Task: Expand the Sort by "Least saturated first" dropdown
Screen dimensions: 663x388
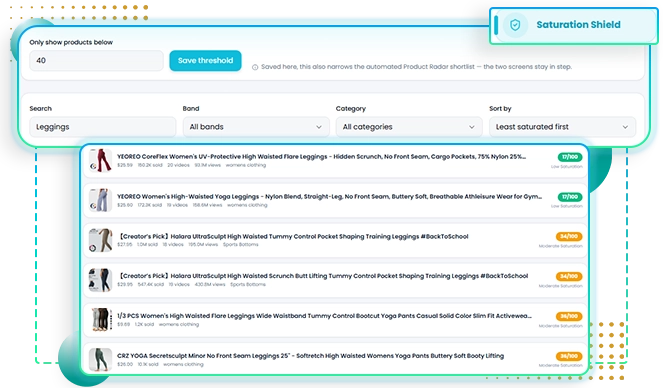Action: (562, 127)
